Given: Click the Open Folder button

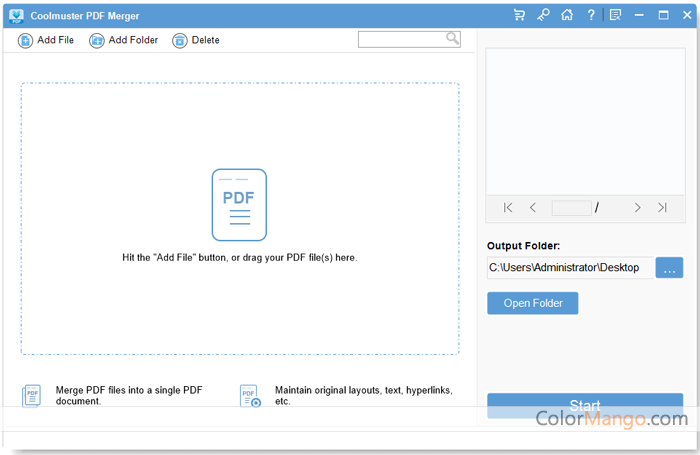Looking at the screenshot, I should click(x=533, y=303).
